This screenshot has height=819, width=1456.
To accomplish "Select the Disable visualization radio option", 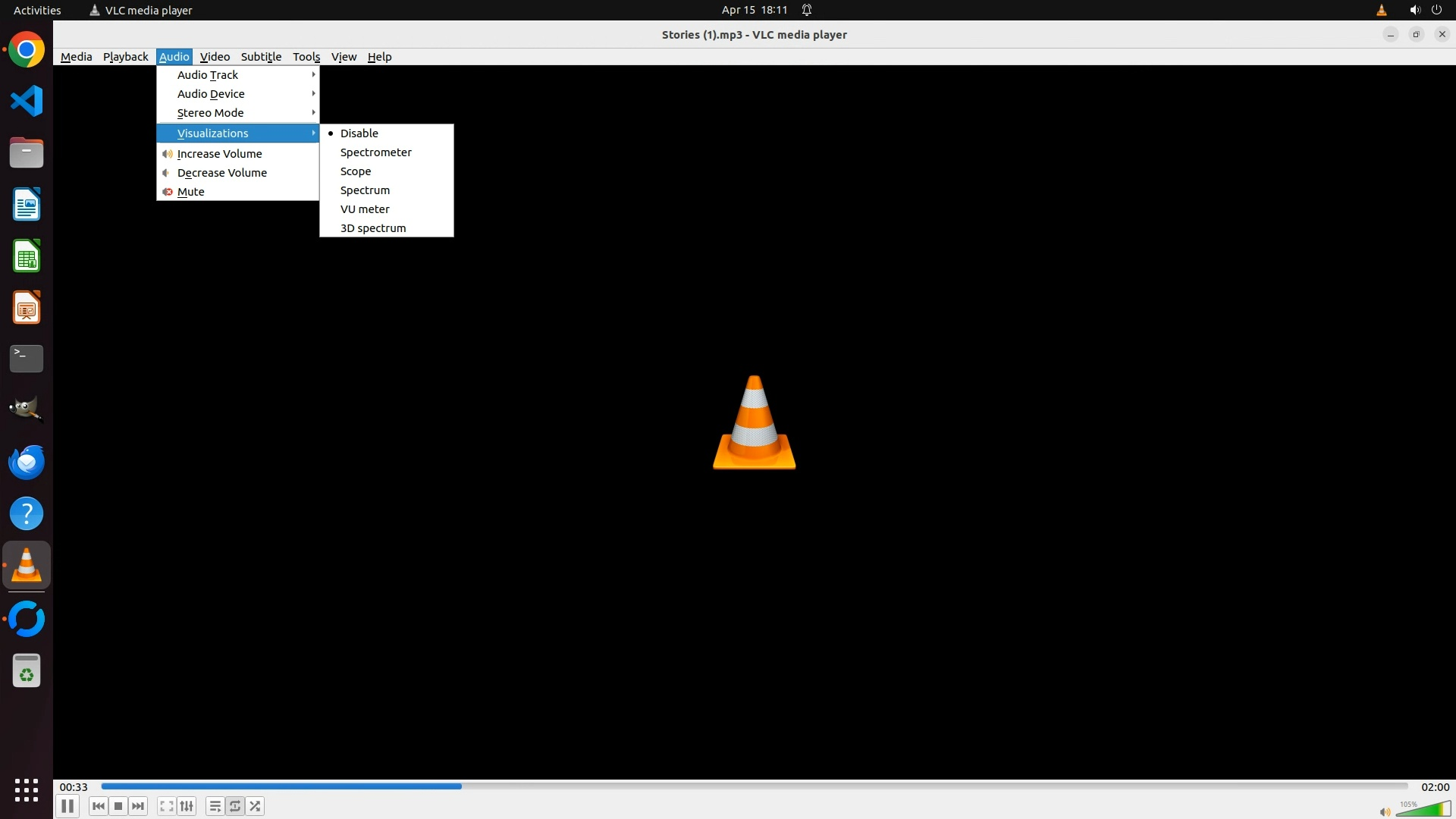I will tap(359, 133).
